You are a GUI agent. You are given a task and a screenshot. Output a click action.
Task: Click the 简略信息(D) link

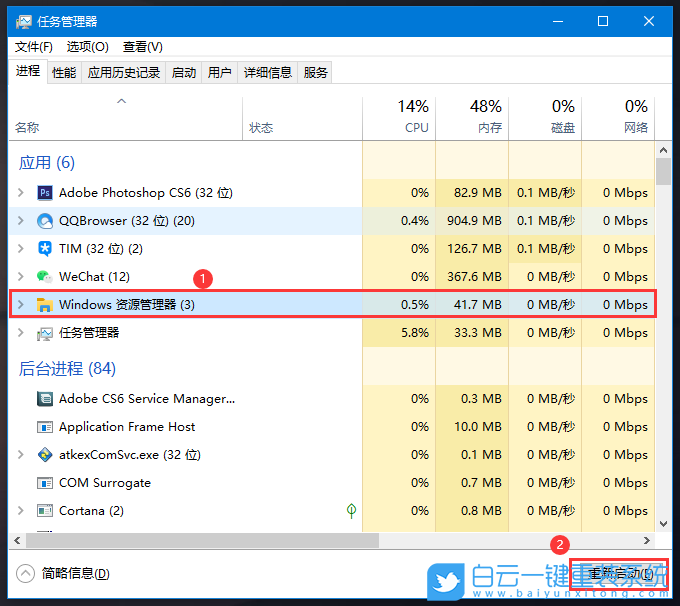tap(75, 574)
